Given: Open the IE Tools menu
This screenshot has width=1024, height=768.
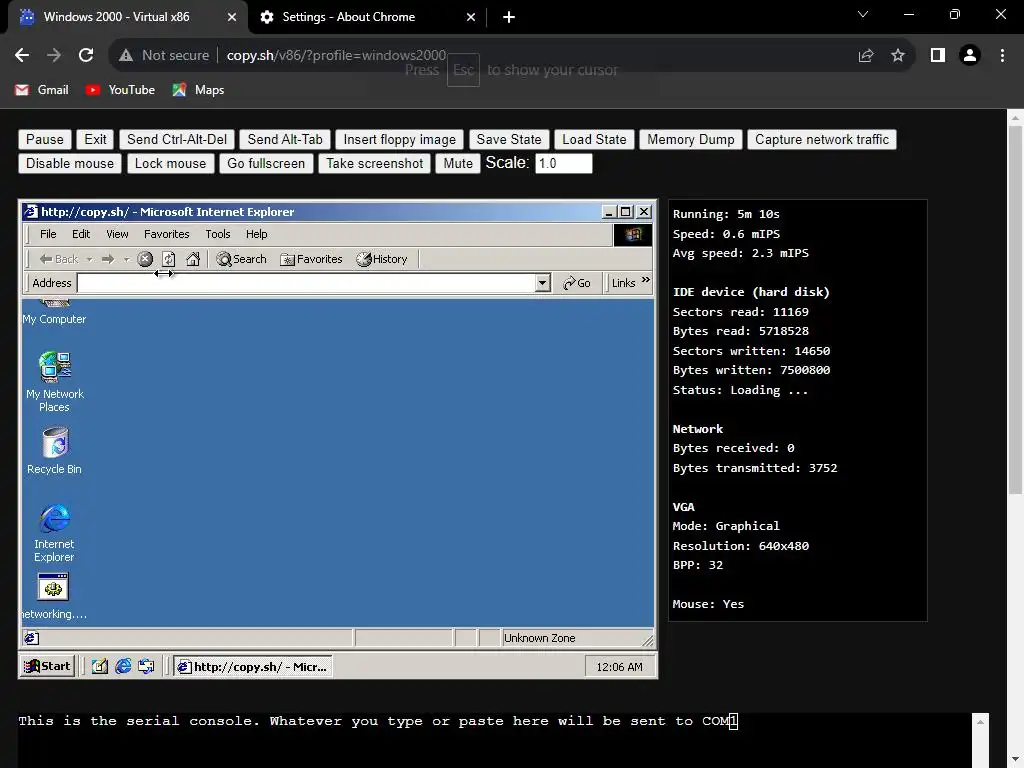Looking at the screenshot, I should [217, 234].
